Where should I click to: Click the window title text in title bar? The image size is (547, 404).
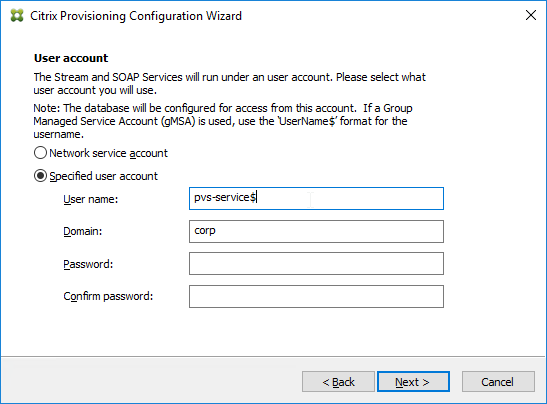point(136,16)
